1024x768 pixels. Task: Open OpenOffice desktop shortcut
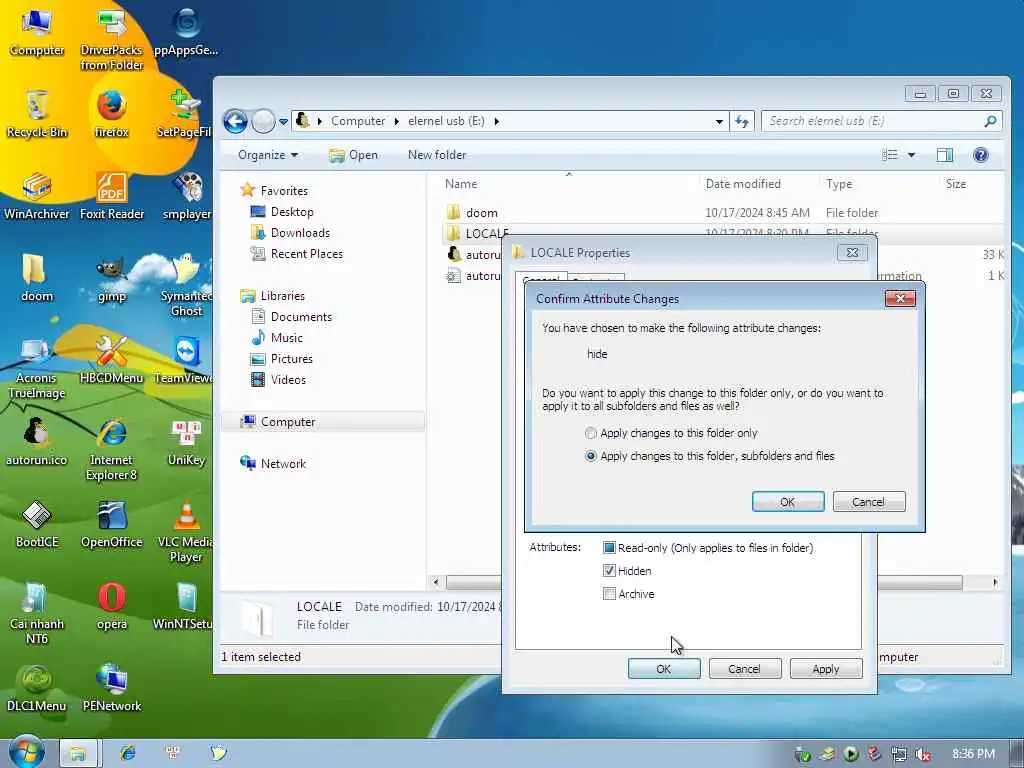coord(112,524)
